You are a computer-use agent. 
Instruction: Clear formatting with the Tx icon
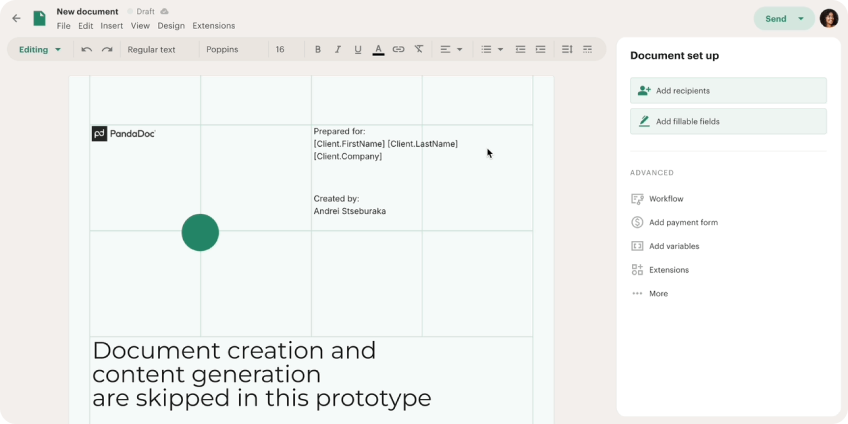(418, 49)
